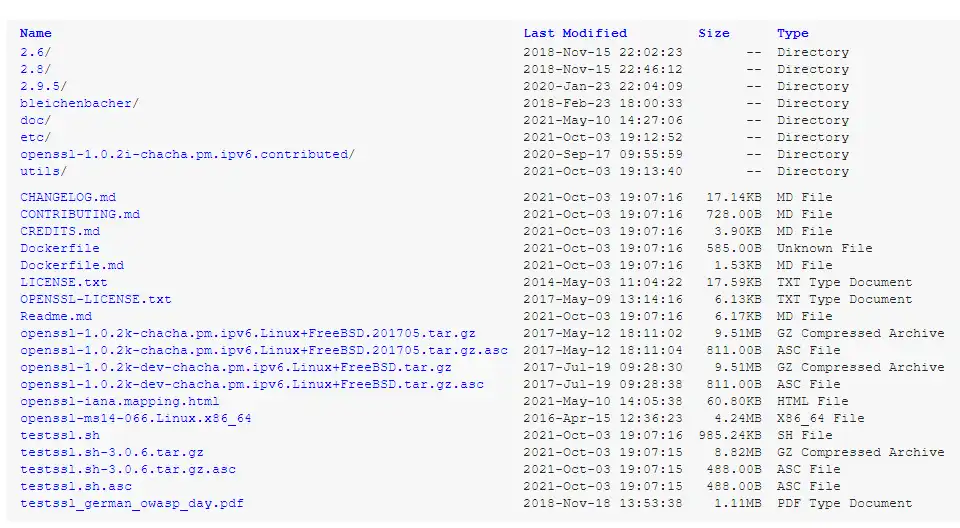Screen dimensions: 960x528
Task: Open CONTRIBUTING.md file link
Action: [x=80, y=214]
